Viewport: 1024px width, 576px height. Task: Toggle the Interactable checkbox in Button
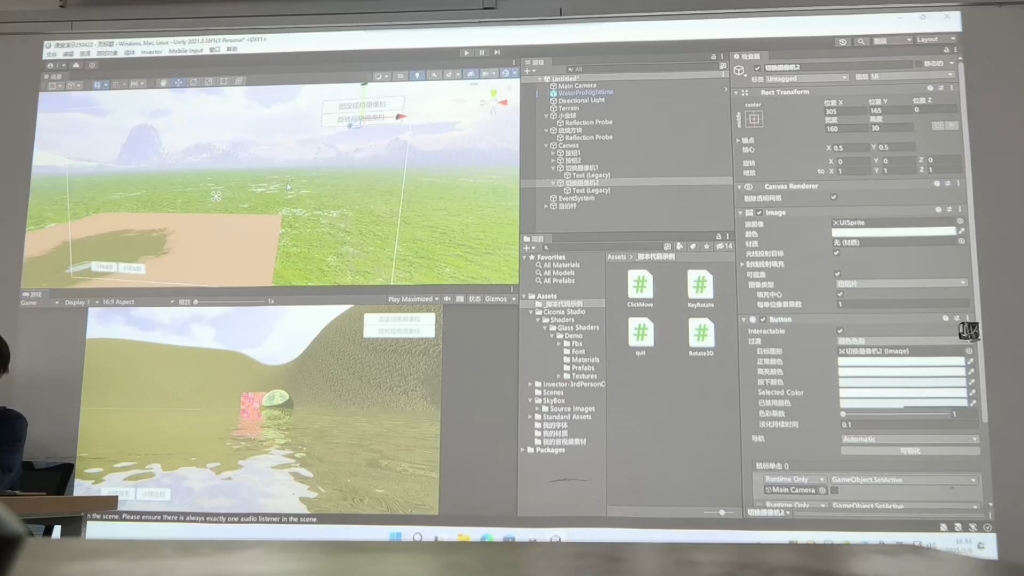(840, 331)
